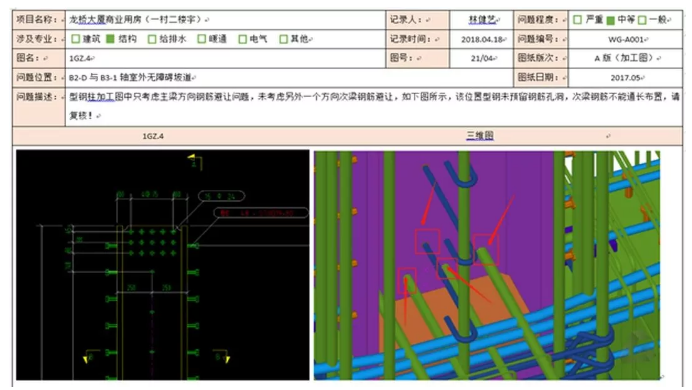Click the 涉及专业 label cell

coord(39,39)
